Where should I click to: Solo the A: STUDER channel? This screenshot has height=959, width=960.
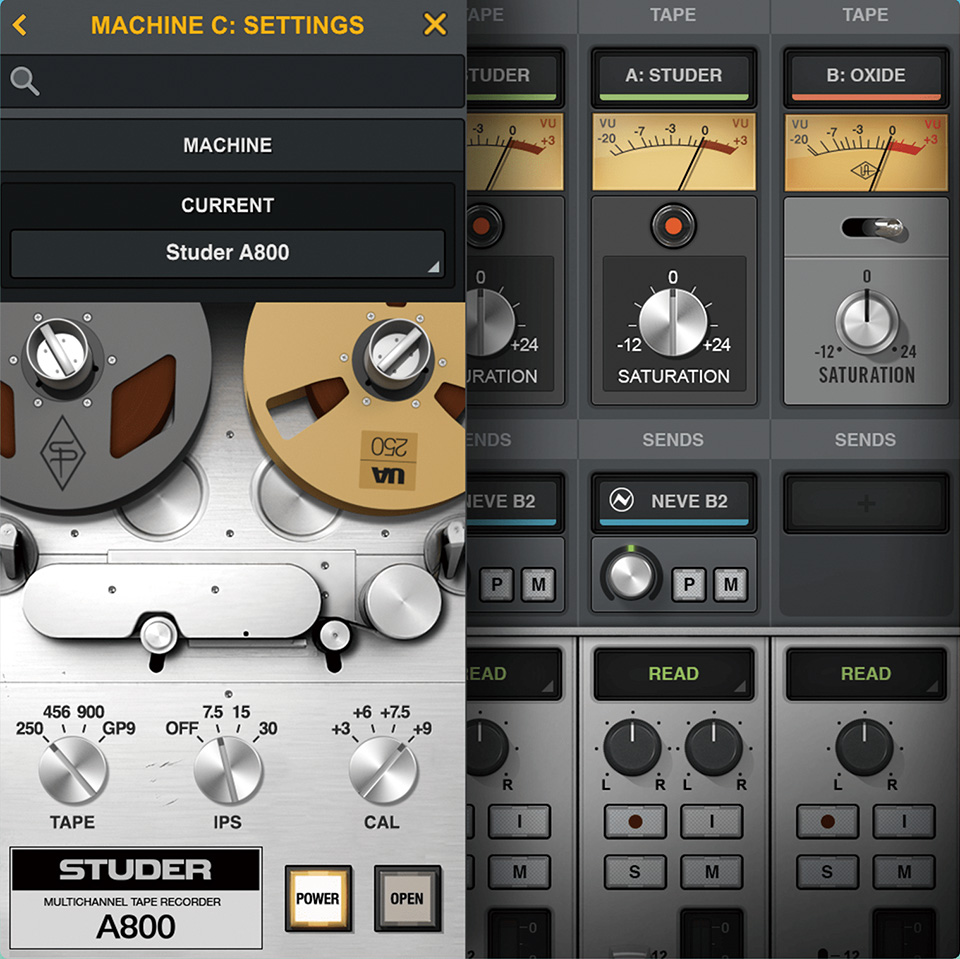635,871
